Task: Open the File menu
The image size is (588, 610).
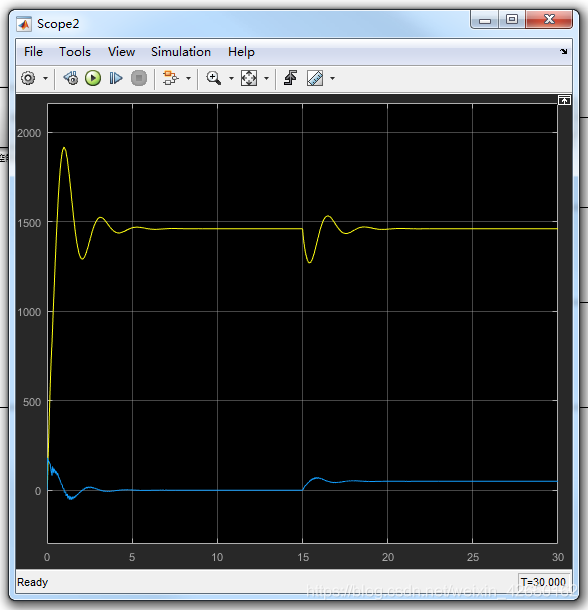Action: (33, 52)
